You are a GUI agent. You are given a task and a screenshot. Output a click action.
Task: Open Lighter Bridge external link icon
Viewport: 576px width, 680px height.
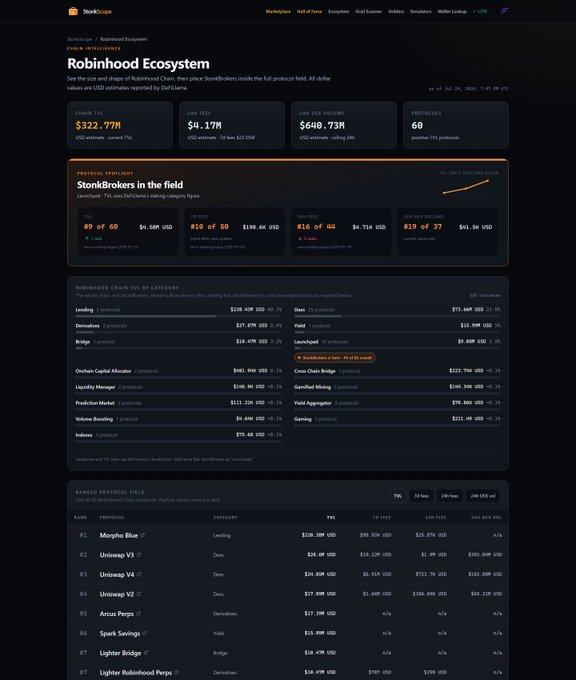(x=146, y=653)
